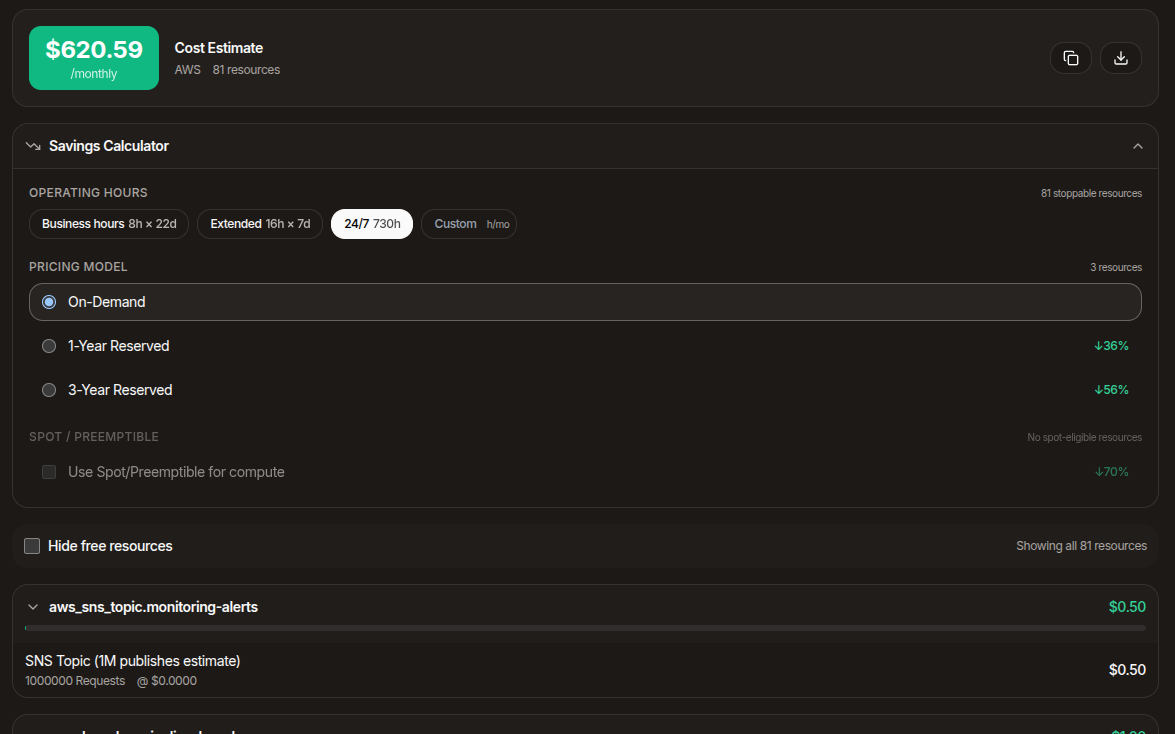1175x734 pixels.
Task: Click the monitoring-alerts cost bar
Action: [x=585, y=628]
